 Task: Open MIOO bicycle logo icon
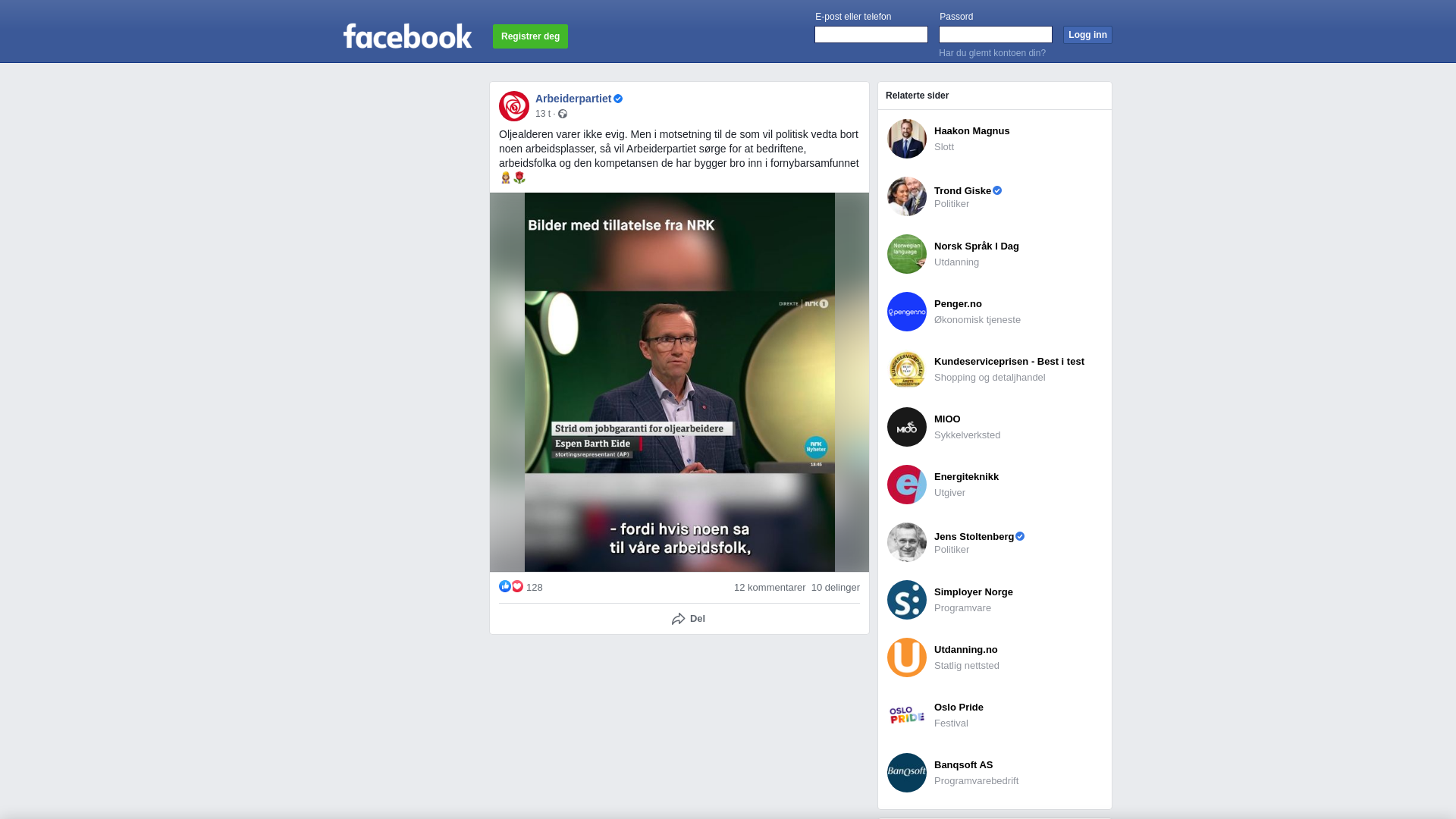tap(907, 427)
